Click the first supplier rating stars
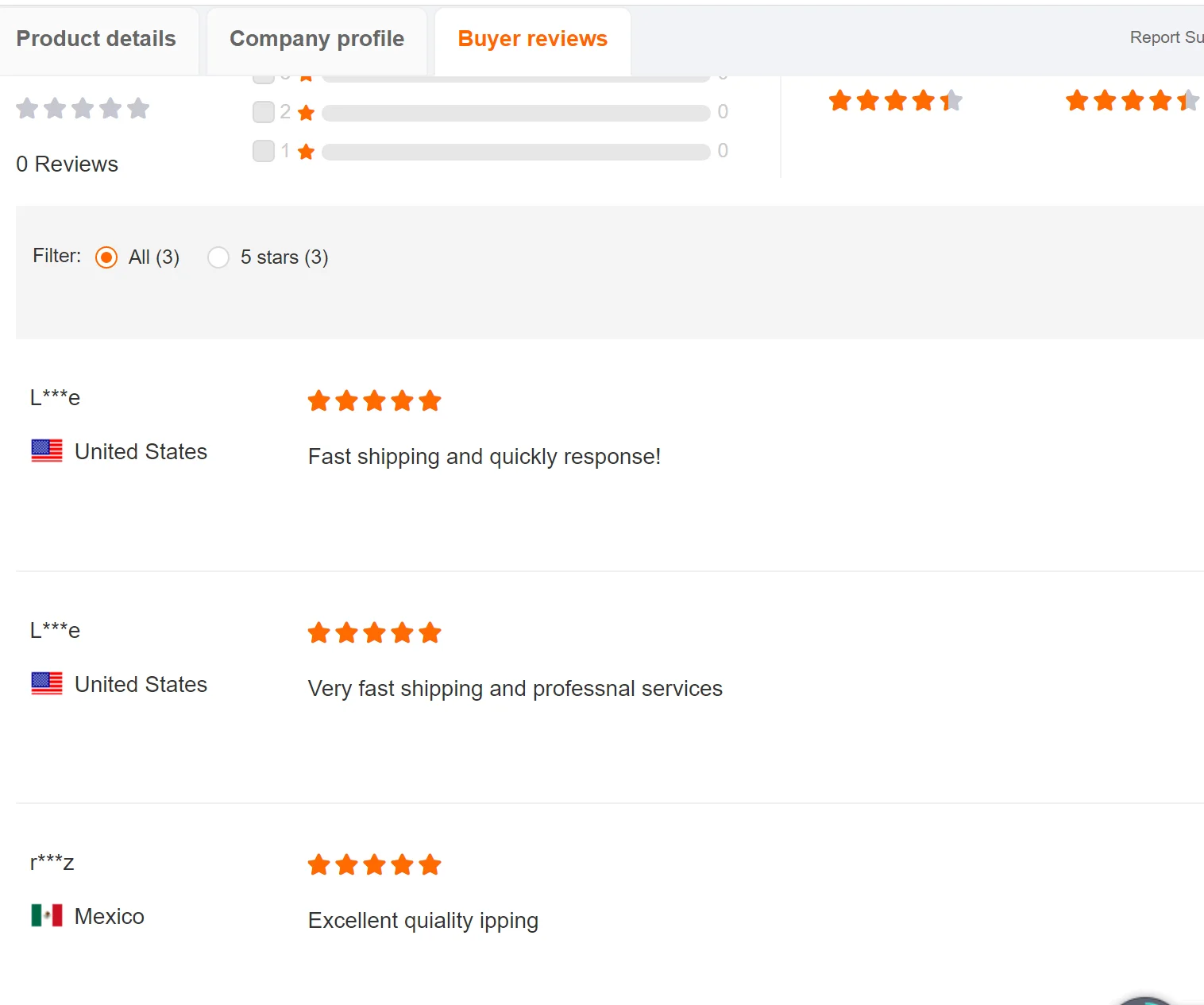This screenshot has height=1005, width=1204. [x=895, y=101]
